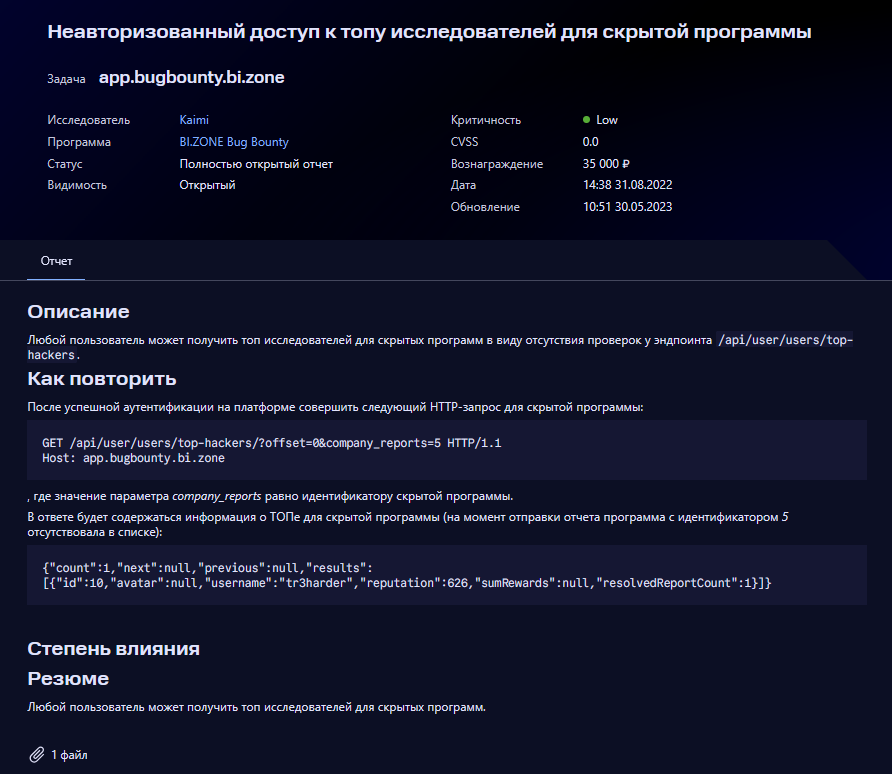Click the italic company_reports parameter name
Viewport: 892px width, 774px height.
coord(217,496)
